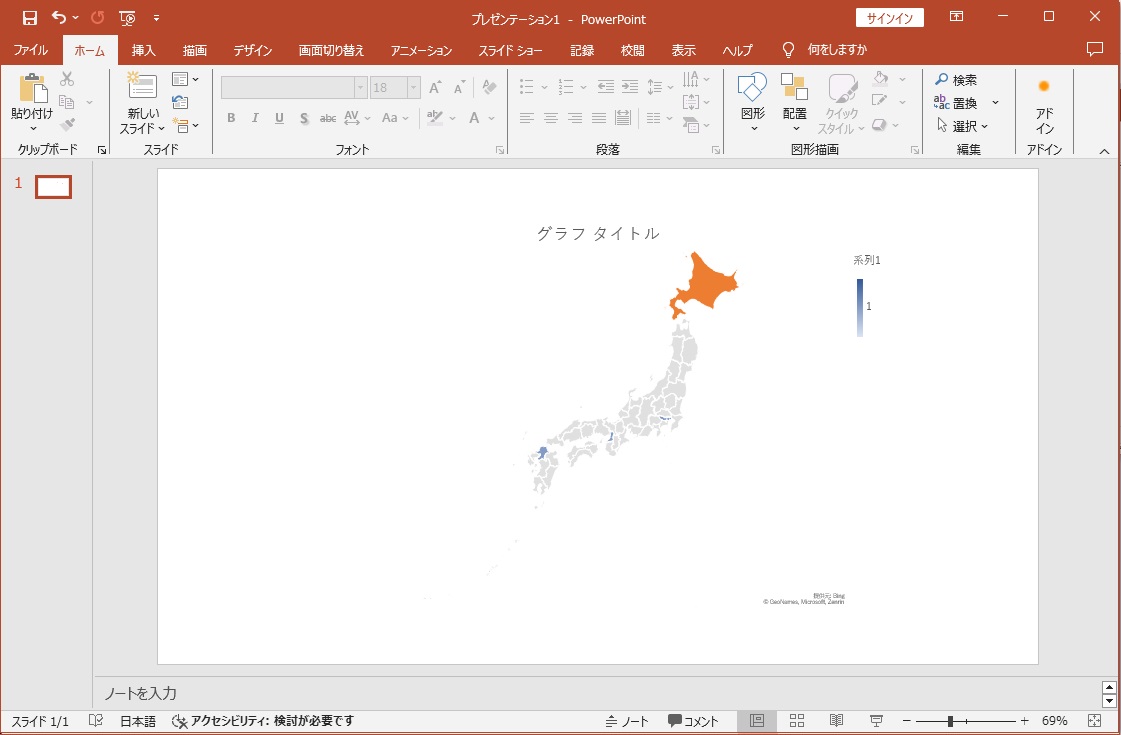The height and width of the screenshot is (735, 1121).
Task: Open the Shapes gallery icon
Action: 752,88
